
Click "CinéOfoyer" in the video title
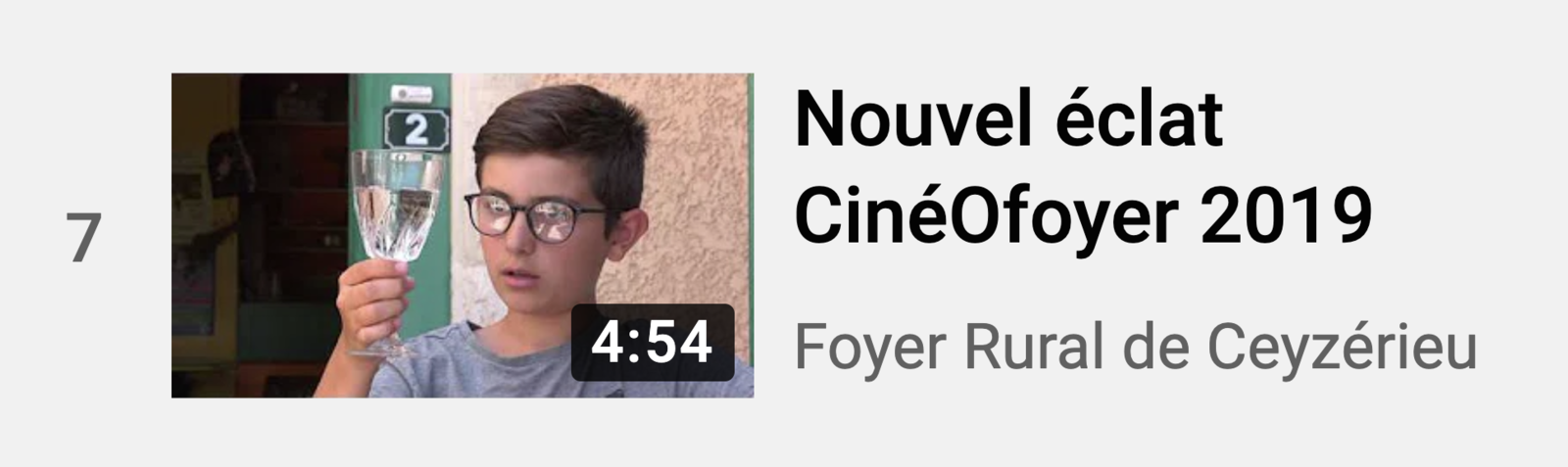[x=984, y=215]
